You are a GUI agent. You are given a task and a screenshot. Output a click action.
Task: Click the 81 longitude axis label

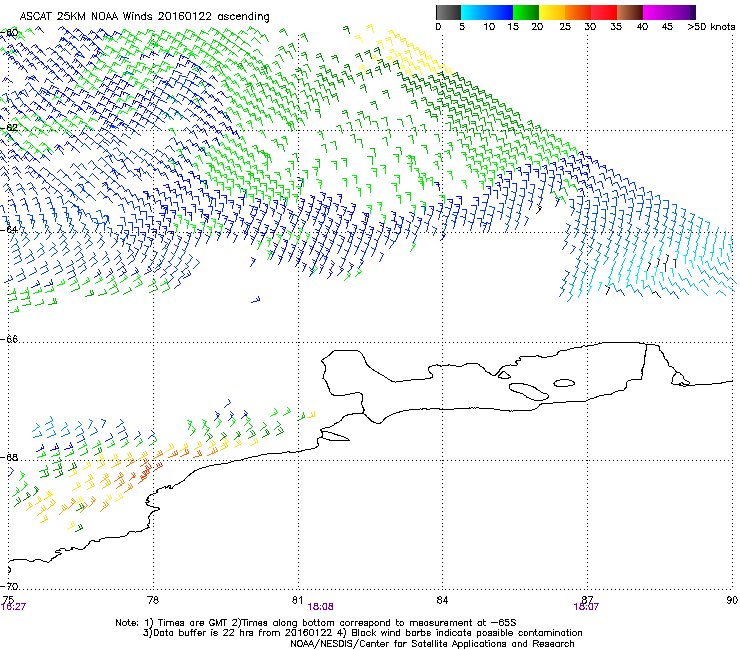(297, 600)
